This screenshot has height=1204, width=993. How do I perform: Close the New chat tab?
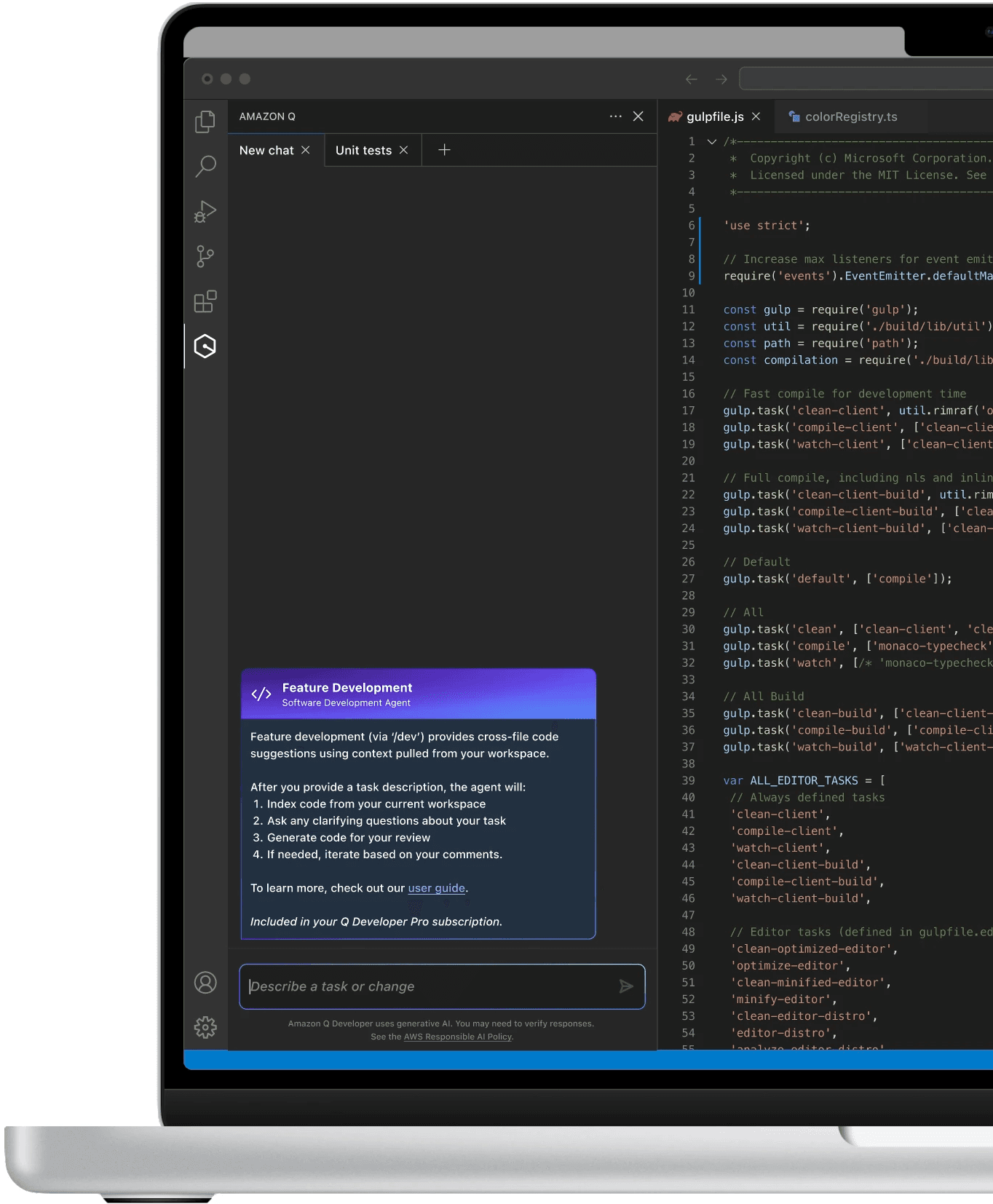(306, 150)
